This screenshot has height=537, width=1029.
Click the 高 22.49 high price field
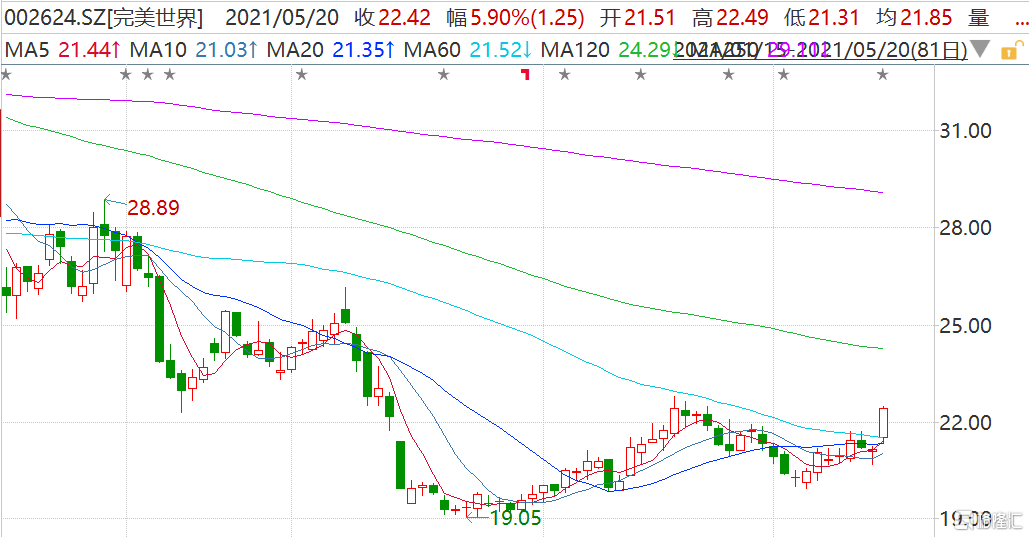(x=730, y=18)
